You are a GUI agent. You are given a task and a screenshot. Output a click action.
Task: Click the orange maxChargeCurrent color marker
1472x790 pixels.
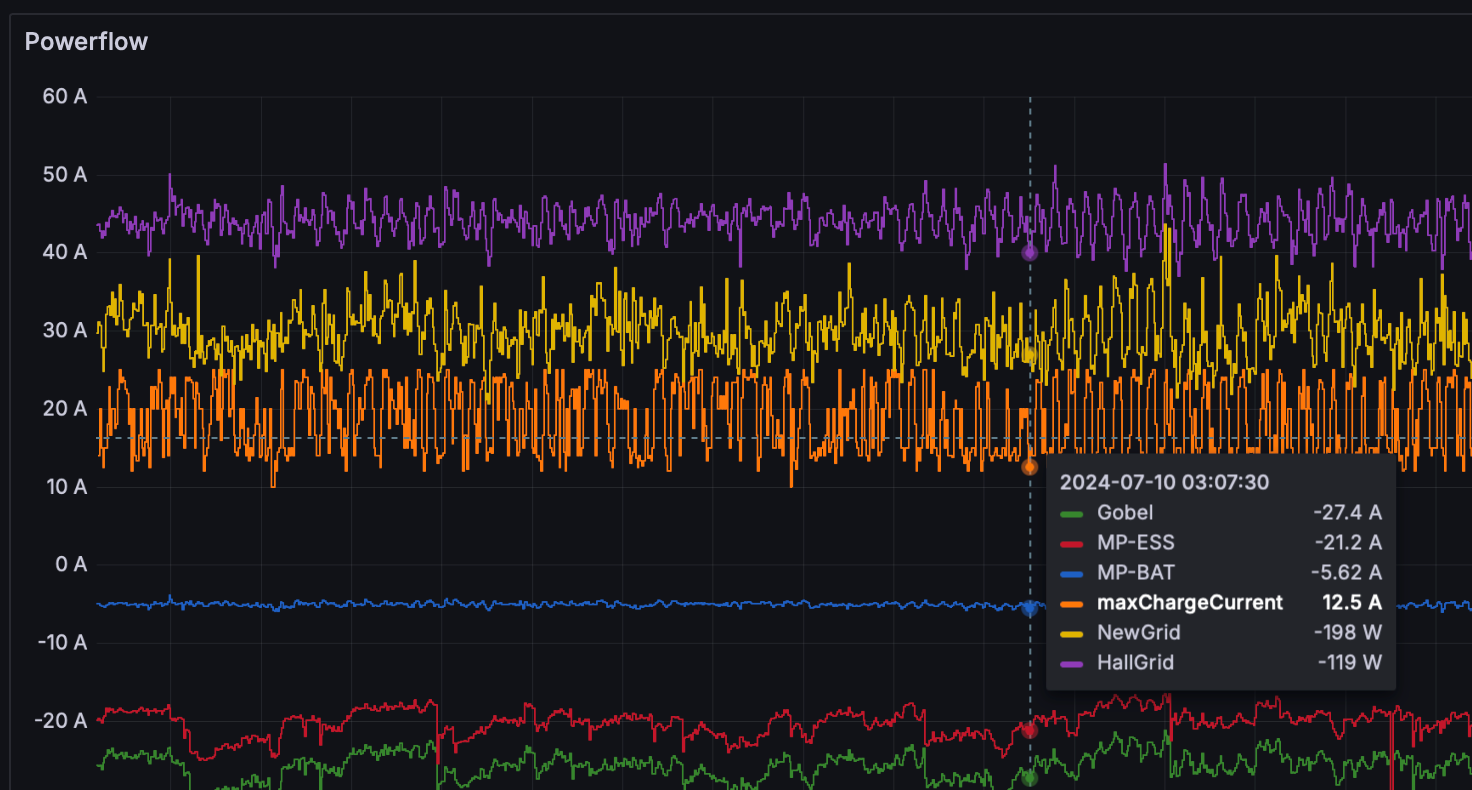click(1071, 604)
